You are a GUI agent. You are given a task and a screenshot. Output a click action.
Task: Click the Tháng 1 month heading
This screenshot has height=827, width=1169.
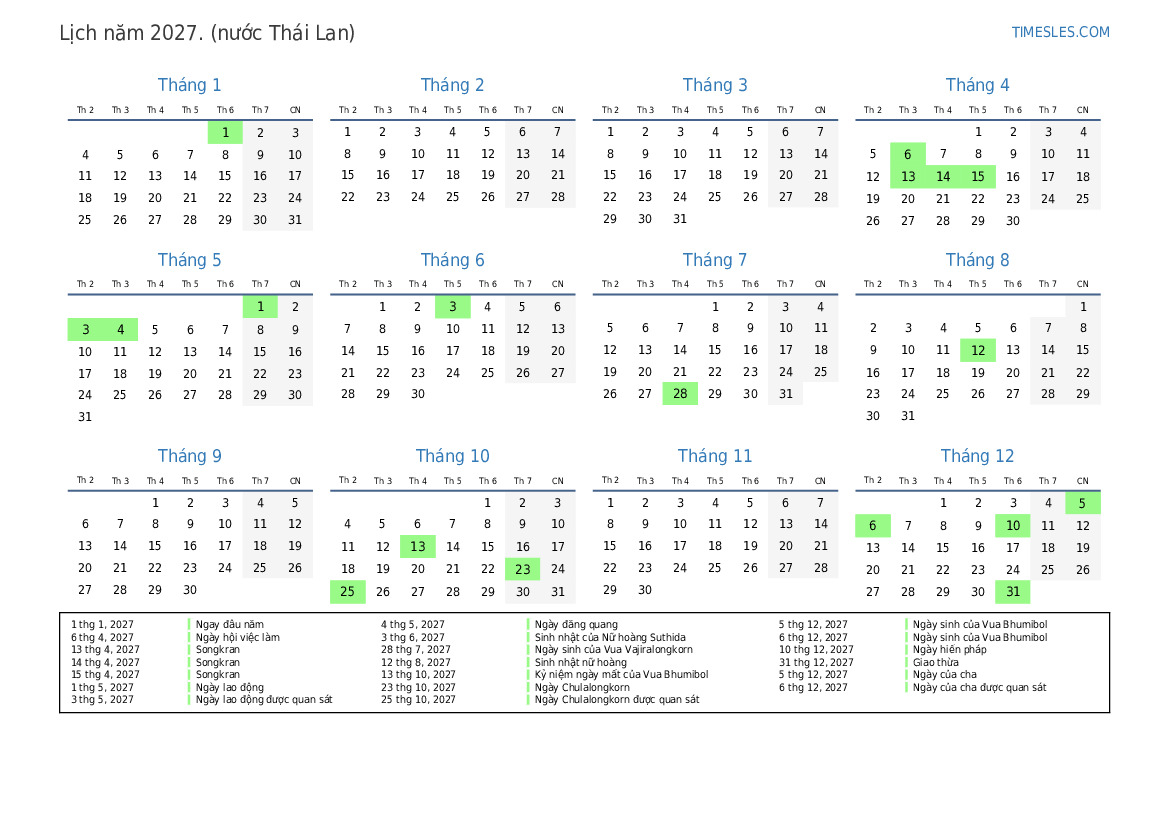click(189, 85)
